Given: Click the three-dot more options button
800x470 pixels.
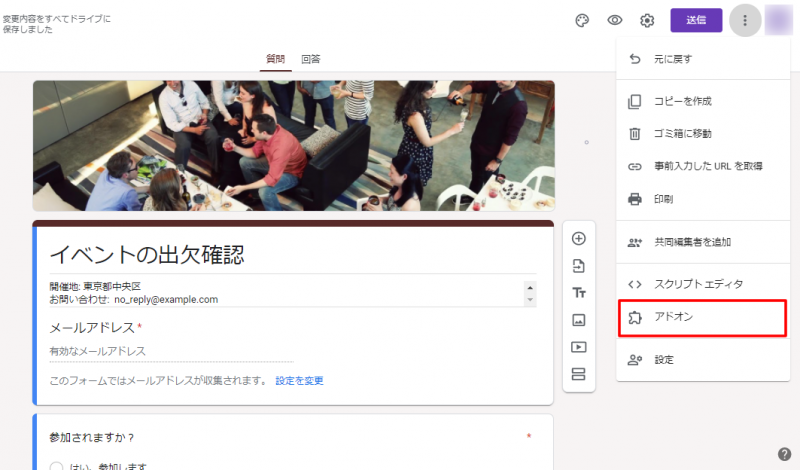Looking at the screenshot, I should pos(745,20).
